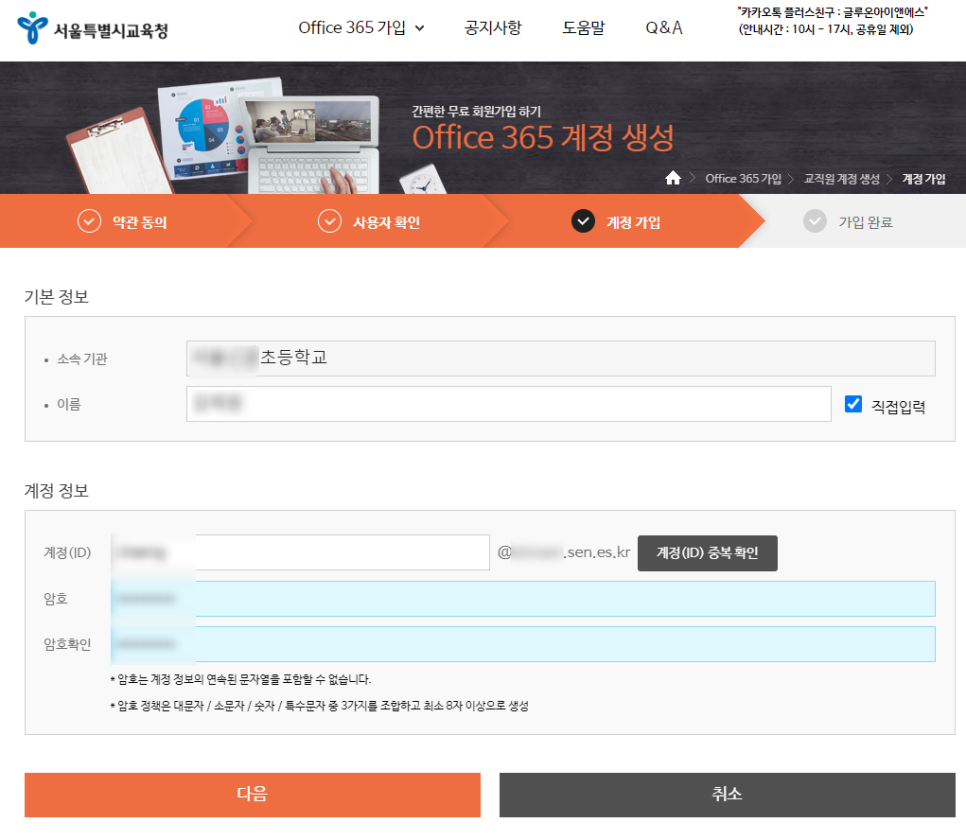Go to 교직원 계정 생성 breadcrumb link
Viewport: 966px width, 840px height.
(842, 179)
